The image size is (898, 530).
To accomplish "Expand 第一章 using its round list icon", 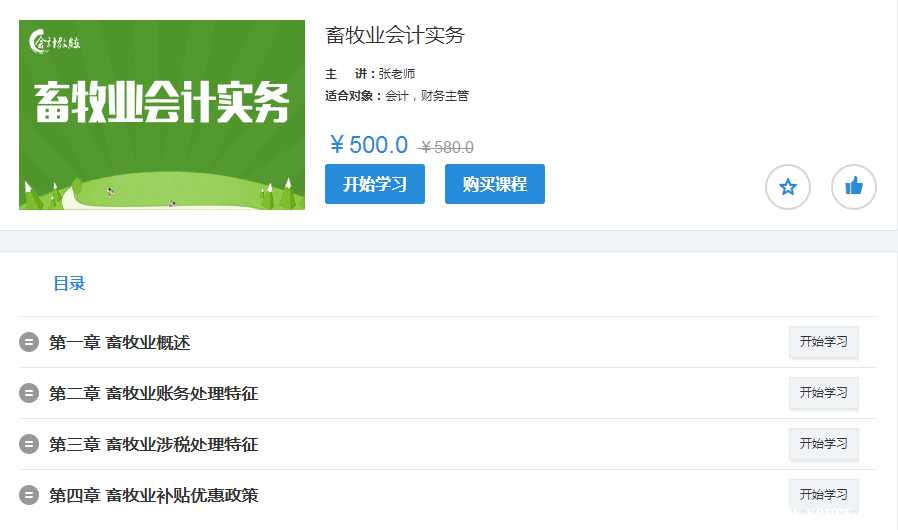I will [x=29, y=343].
